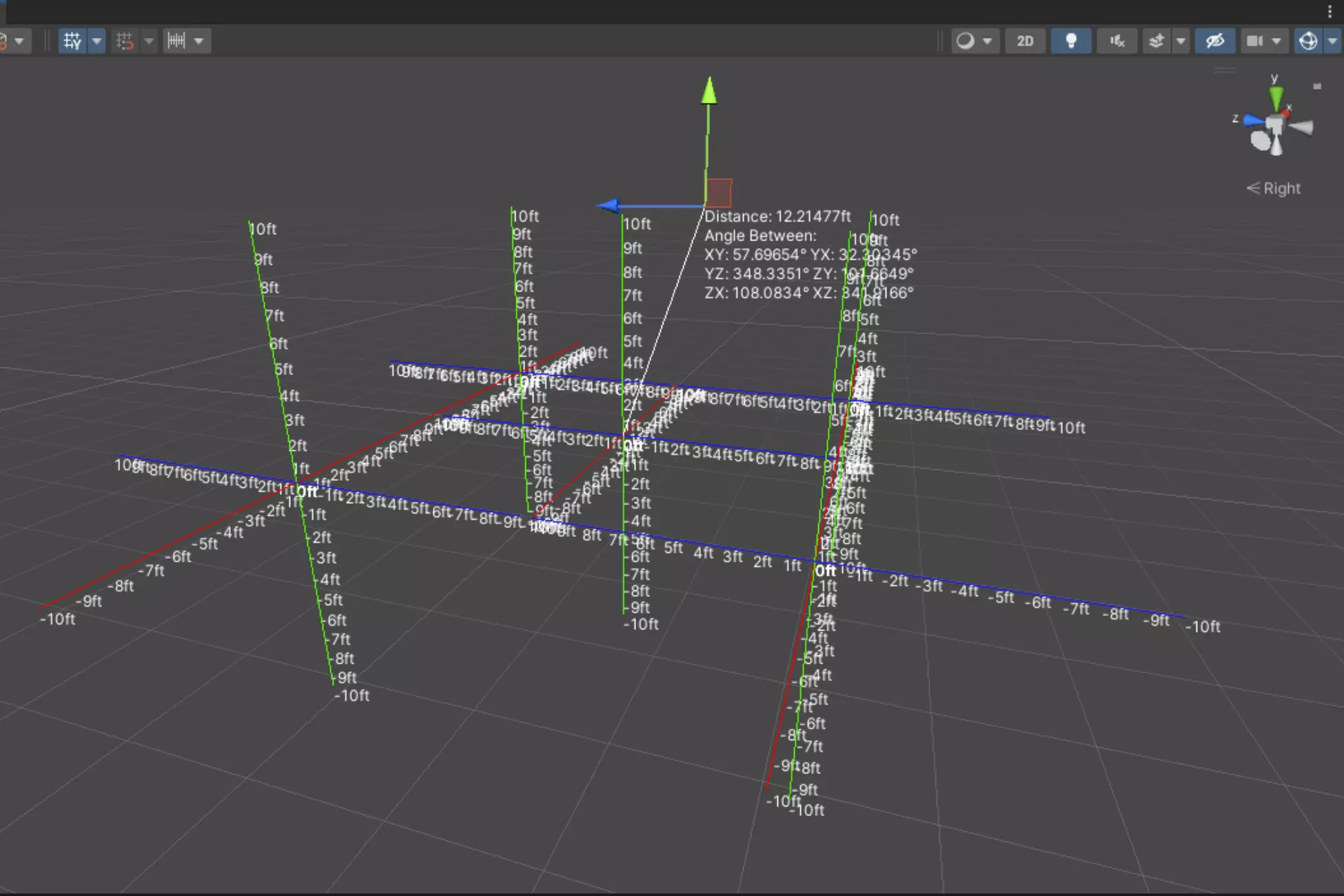Click the blue Z cone on orientation gizmo
The image size is (1344, 896).
[x=1254, y=121]
